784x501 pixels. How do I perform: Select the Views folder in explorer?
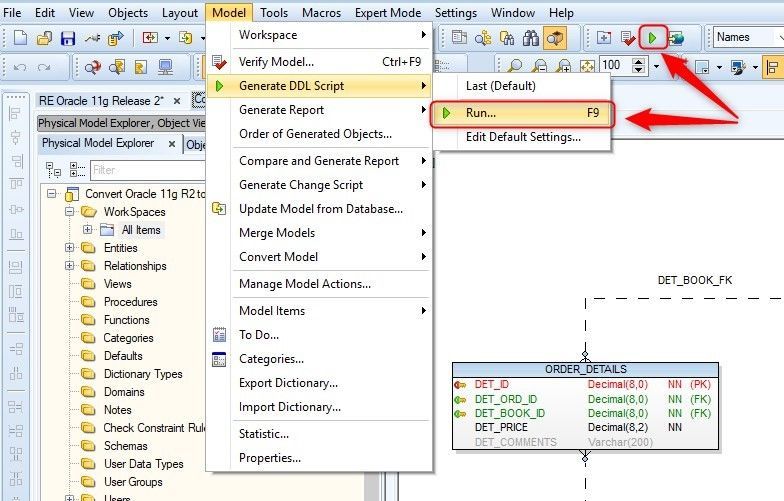point(118,284)
